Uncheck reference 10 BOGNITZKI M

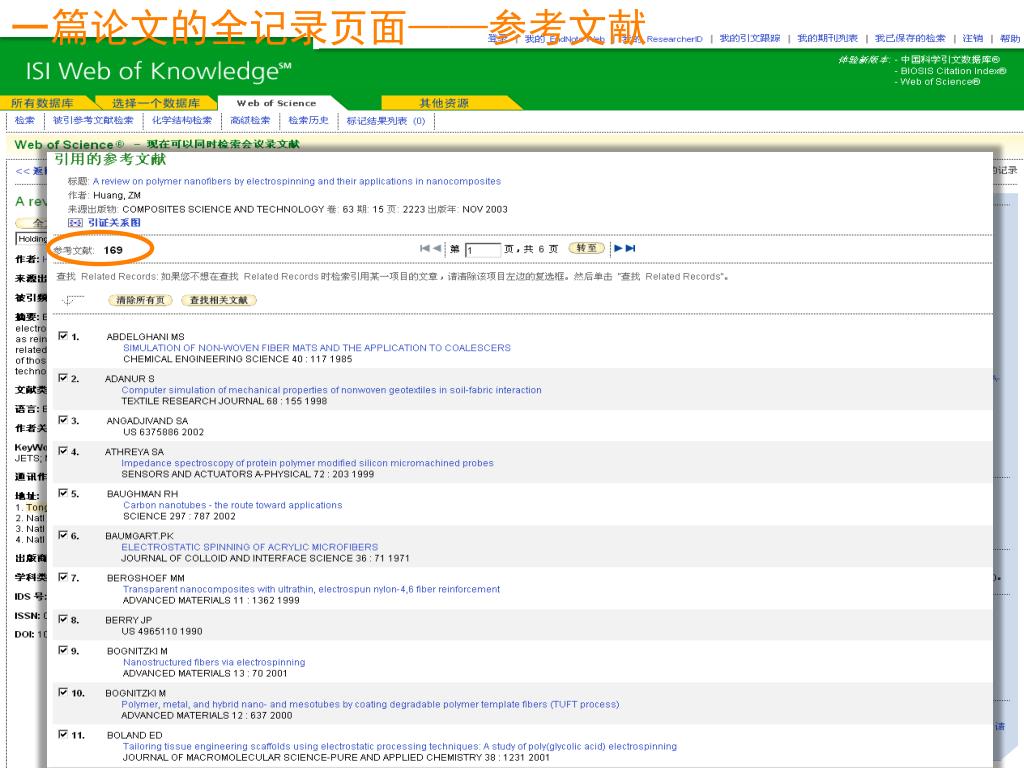(x=63, y=692)
